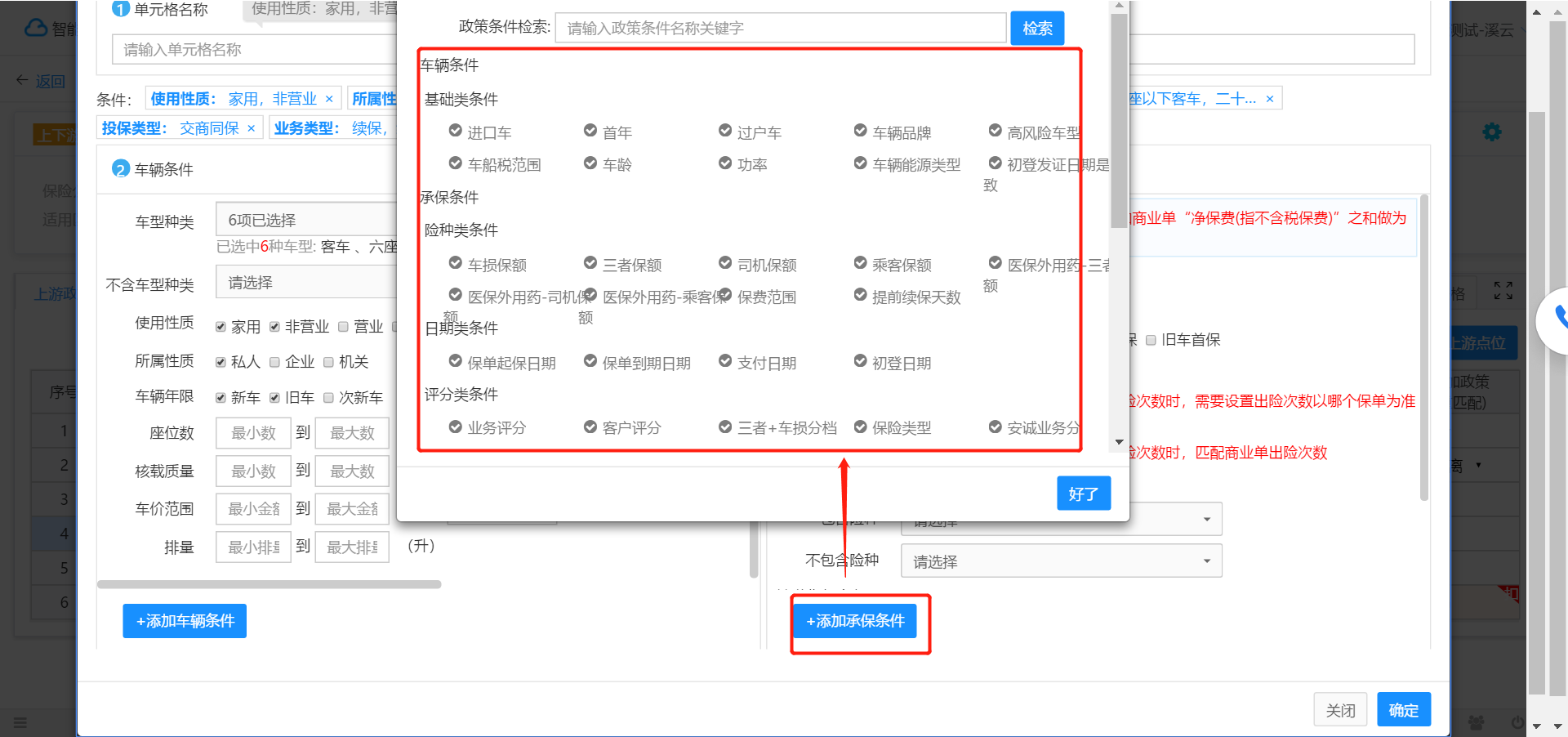1568x737 pixels.
Task: Open the 车型种类 dropdown showing 6项已选择
Action: pos(306,220)
